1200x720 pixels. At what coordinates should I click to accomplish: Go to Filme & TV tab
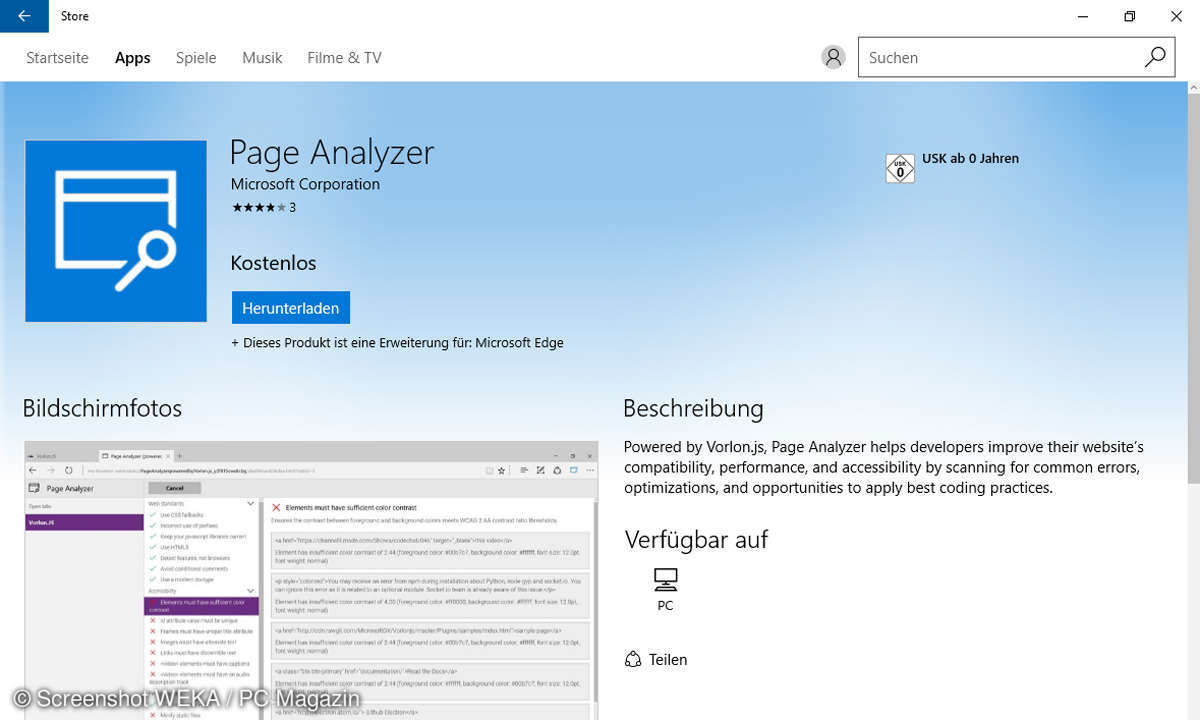[344, 58]
